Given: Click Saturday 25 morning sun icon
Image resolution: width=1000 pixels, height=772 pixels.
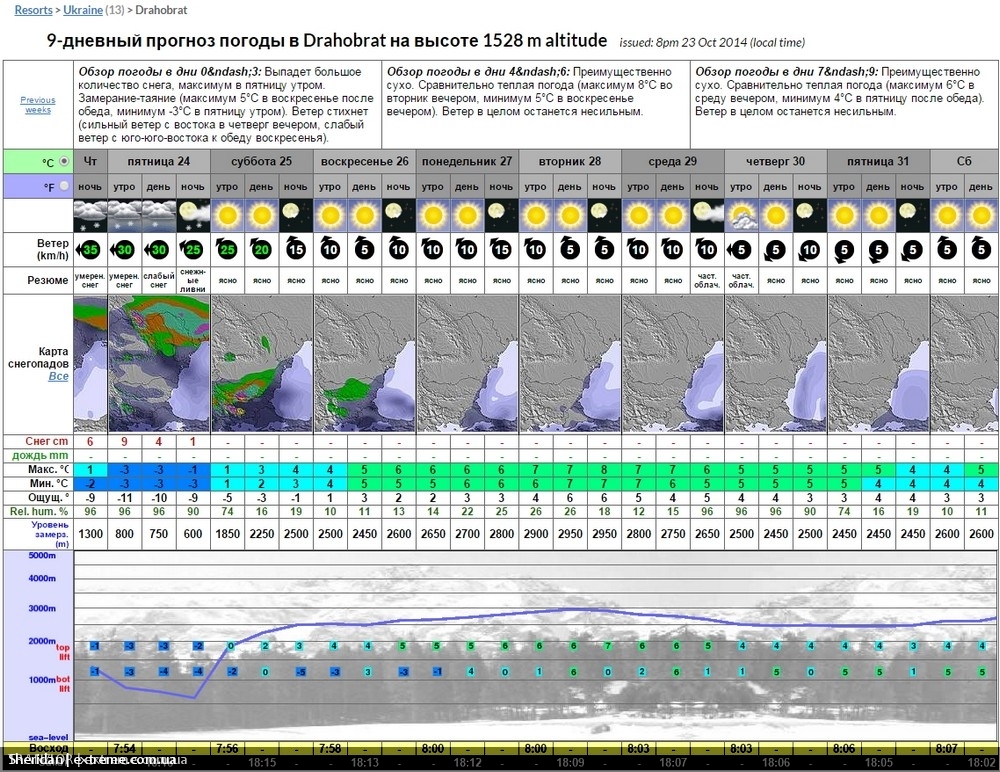Looking at the screenshot, I should point(227,214).
